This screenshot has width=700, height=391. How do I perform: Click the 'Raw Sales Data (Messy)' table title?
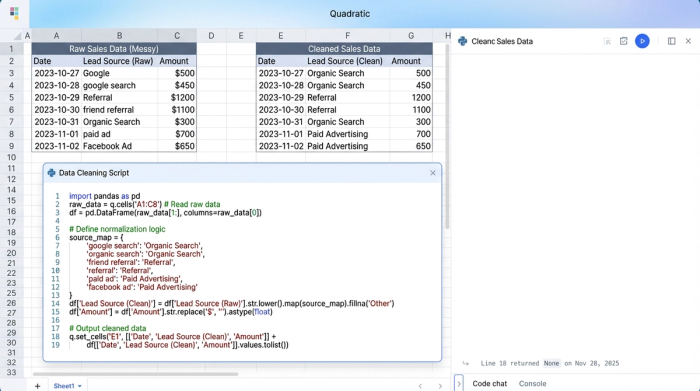coord(114,49)
